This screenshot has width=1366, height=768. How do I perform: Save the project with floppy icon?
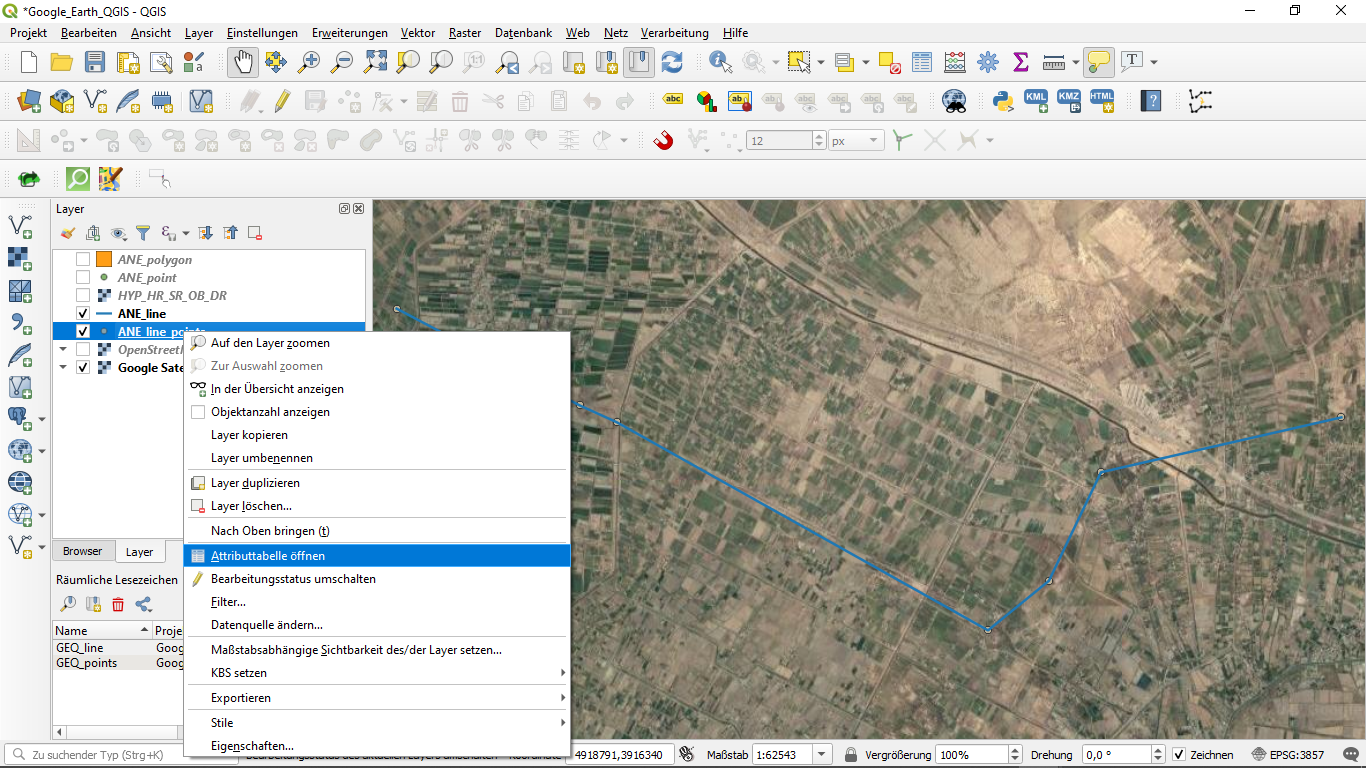(x=95, y=62)
